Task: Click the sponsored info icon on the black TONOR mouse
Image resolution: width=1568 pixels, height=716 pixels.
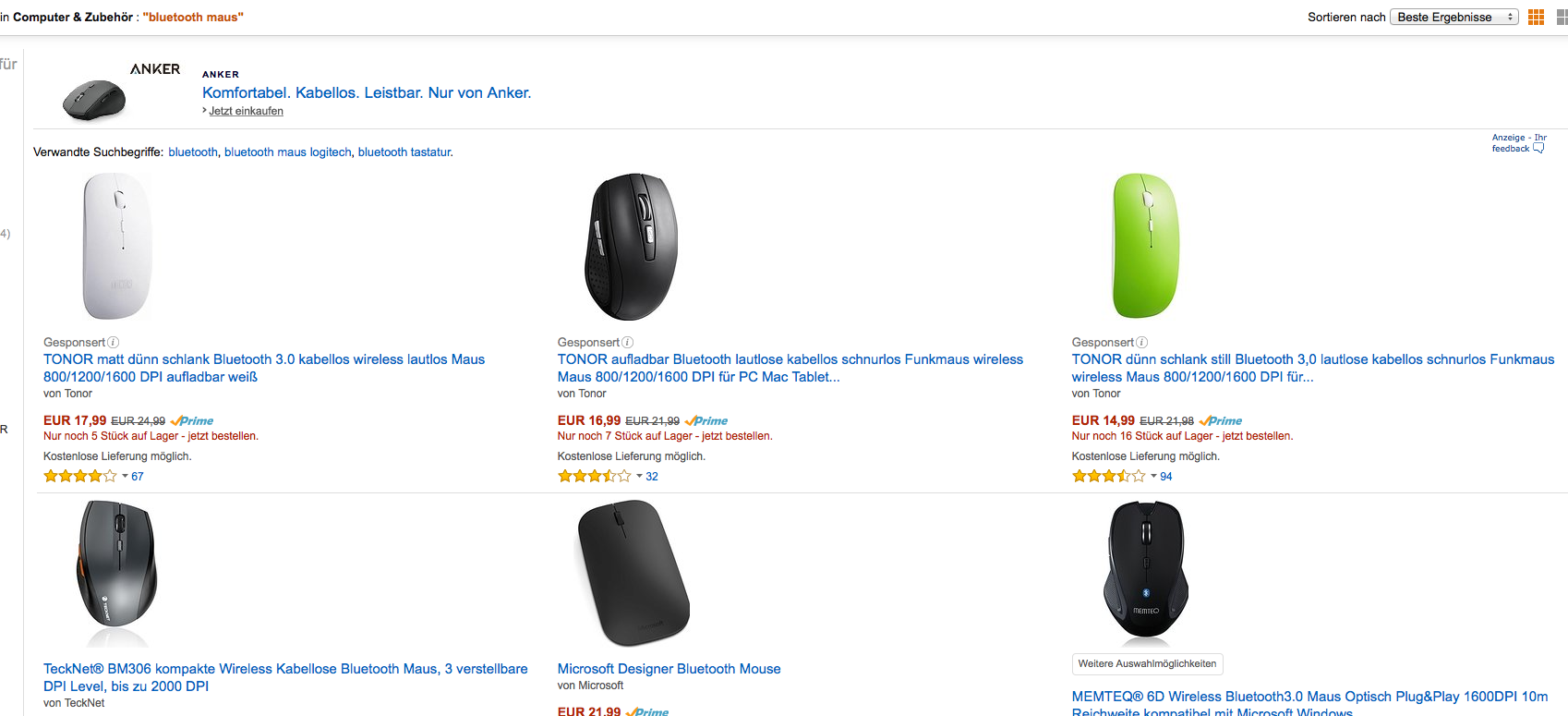Action: click(x=628, y=343)
